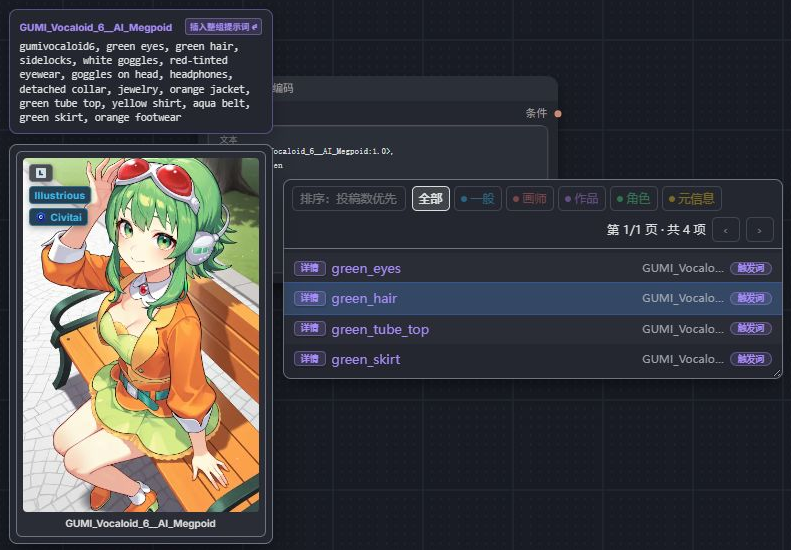Select the 作品 filter tab
791x550 pixels.
click(582, 199)
